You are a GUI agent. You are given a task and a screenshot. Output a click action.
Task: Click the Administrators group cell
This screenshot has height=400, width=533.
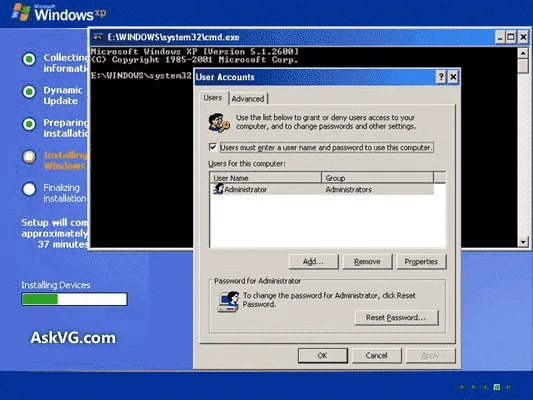[349, 190]
